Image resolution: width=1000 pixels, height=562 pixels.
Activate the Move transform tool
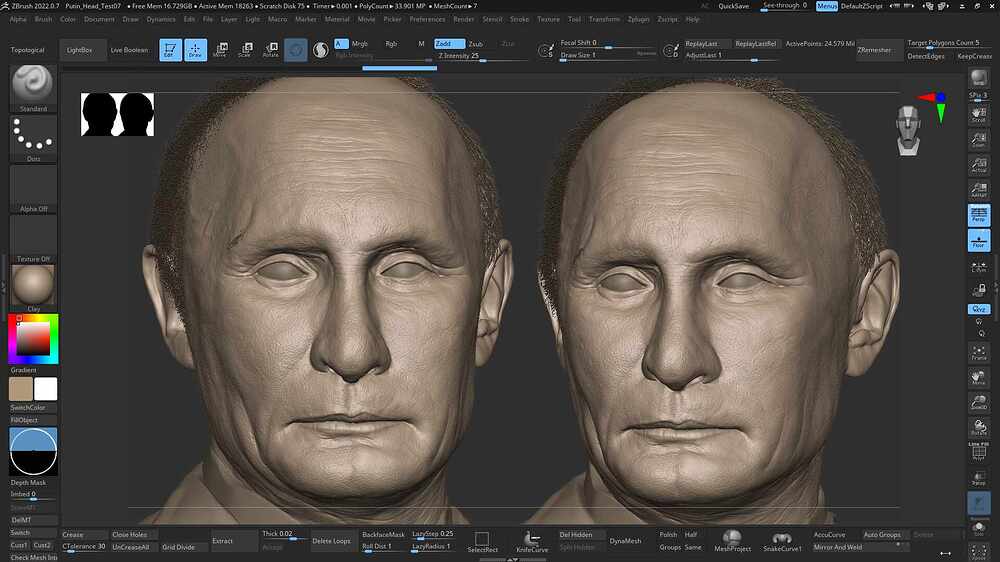[220, 50]
